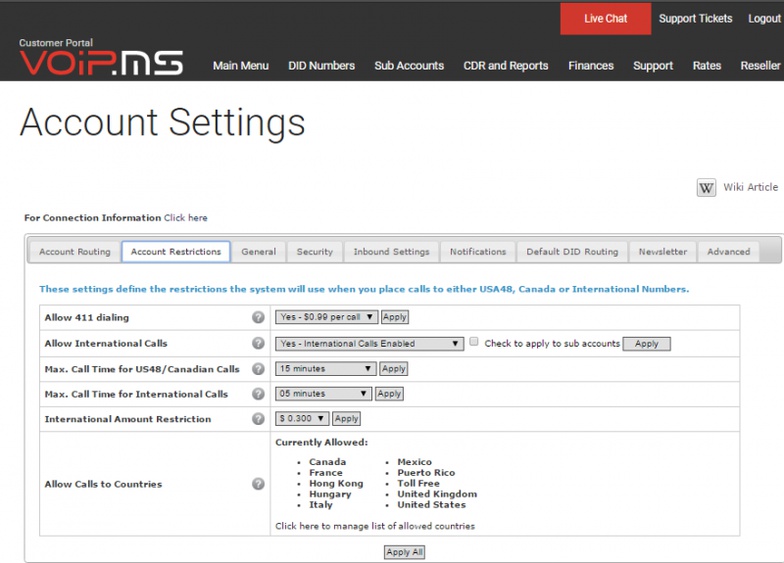Switch to the Advanced tab
784x563 pixels.
728,252
